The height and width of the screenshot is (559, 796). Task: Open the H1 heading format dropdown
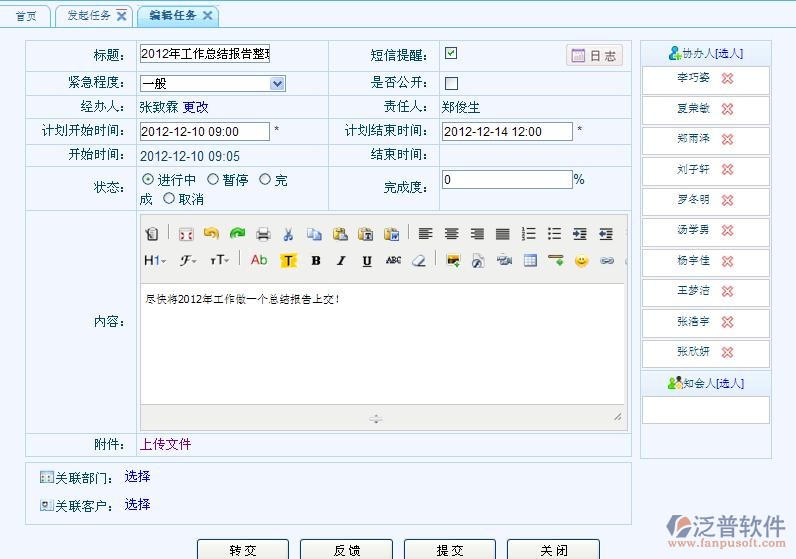coord(155,261)
